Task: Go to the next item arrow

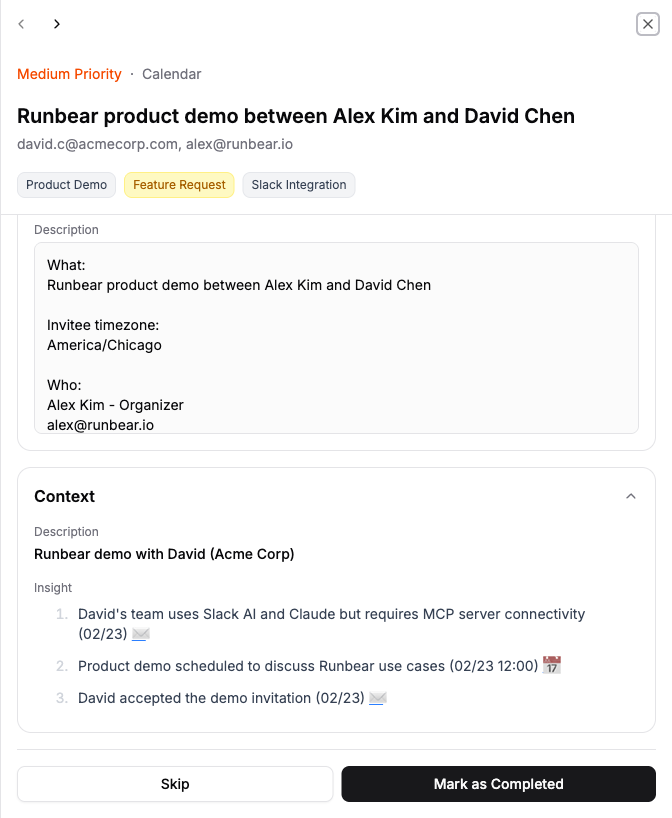Action: click(57, 24)
